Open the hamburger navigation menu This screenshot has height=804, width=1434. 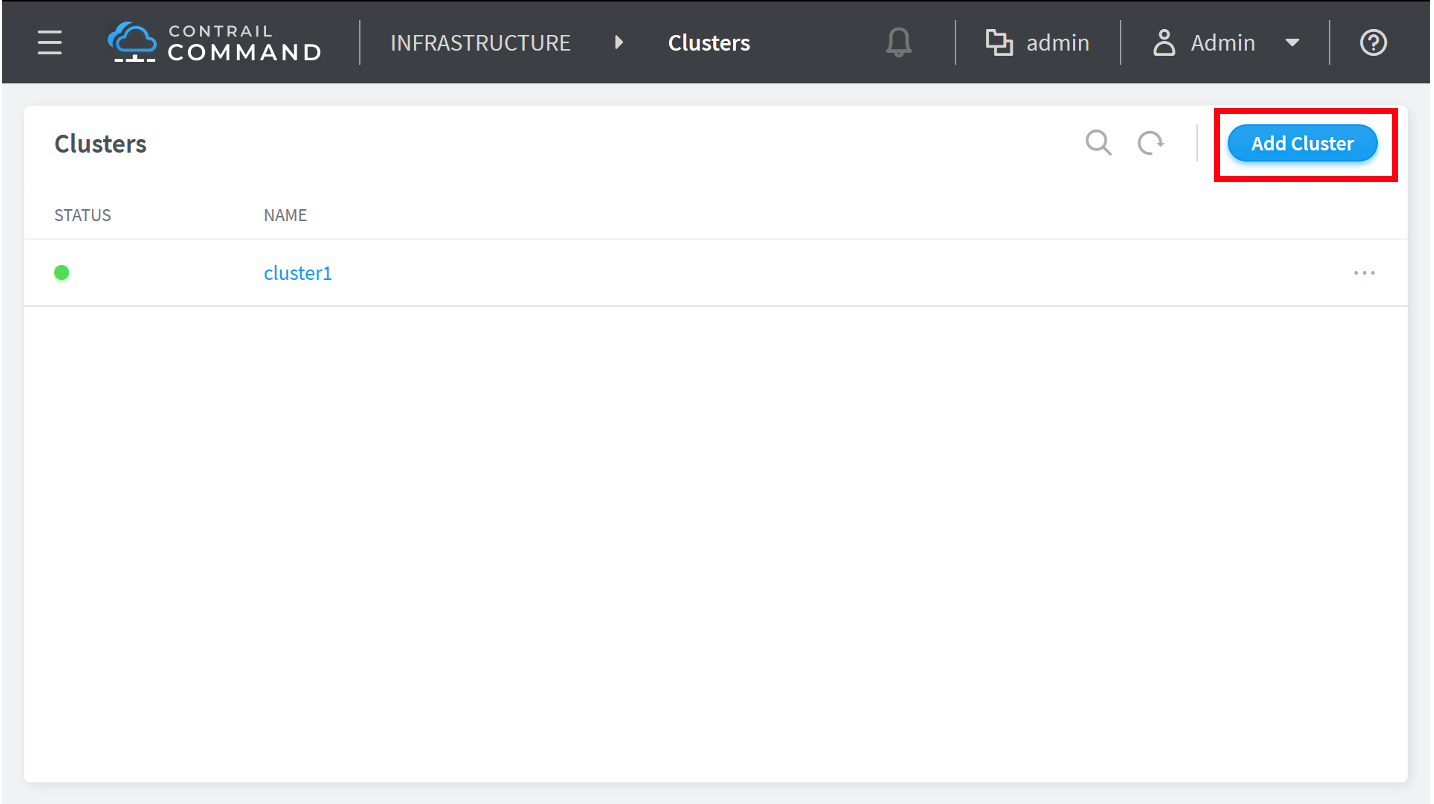(49, 43)
